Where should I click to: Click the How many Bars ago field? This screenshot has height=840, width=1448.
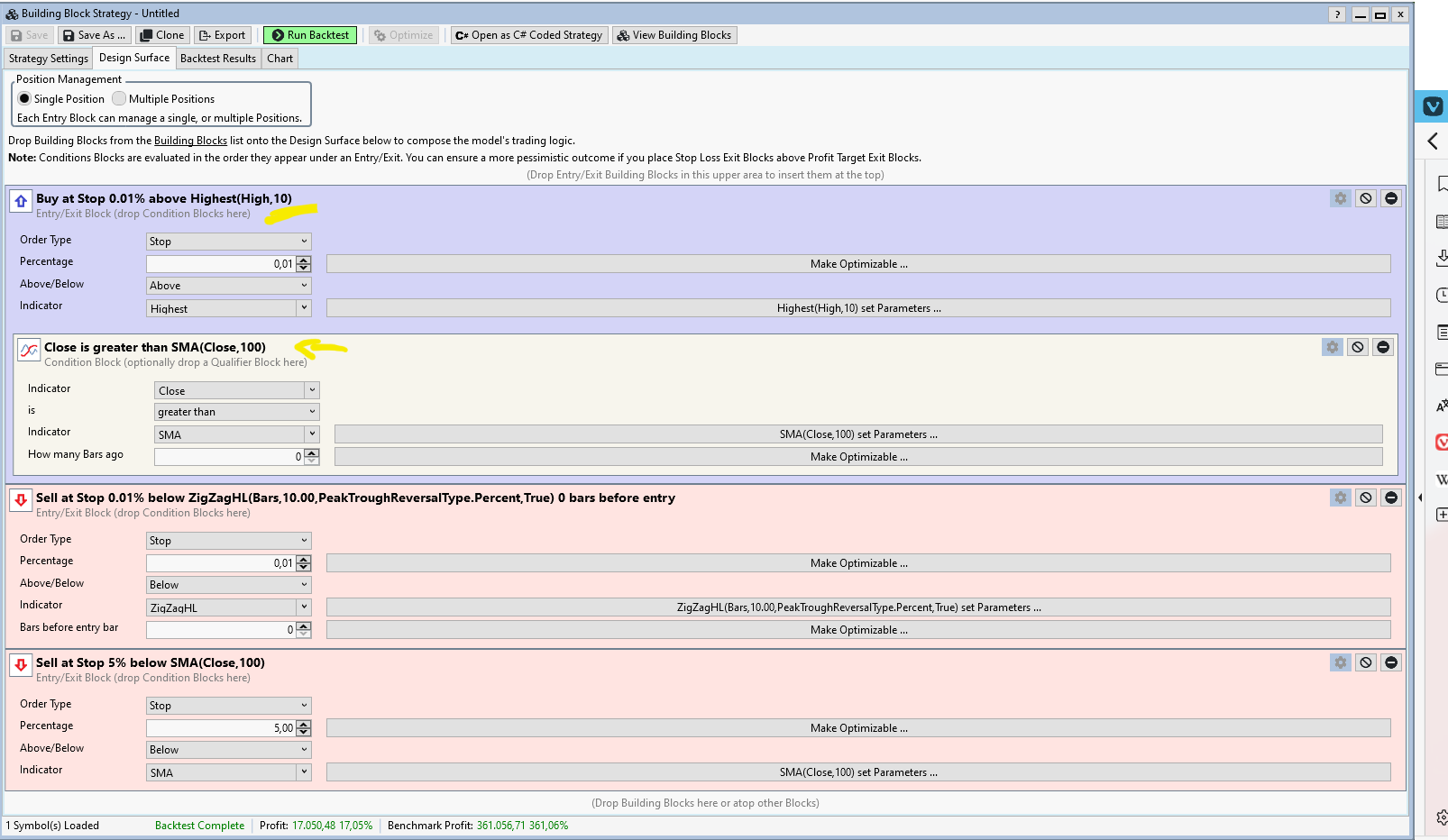pos(228,457)
